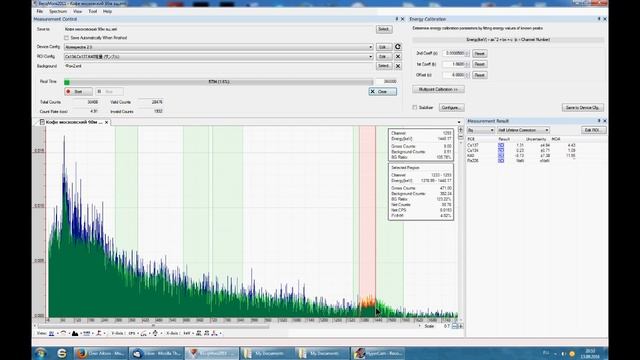640x360 pixels.
Task: Pin the Energy Calibration panel
Action: click(x=599, y=19)
